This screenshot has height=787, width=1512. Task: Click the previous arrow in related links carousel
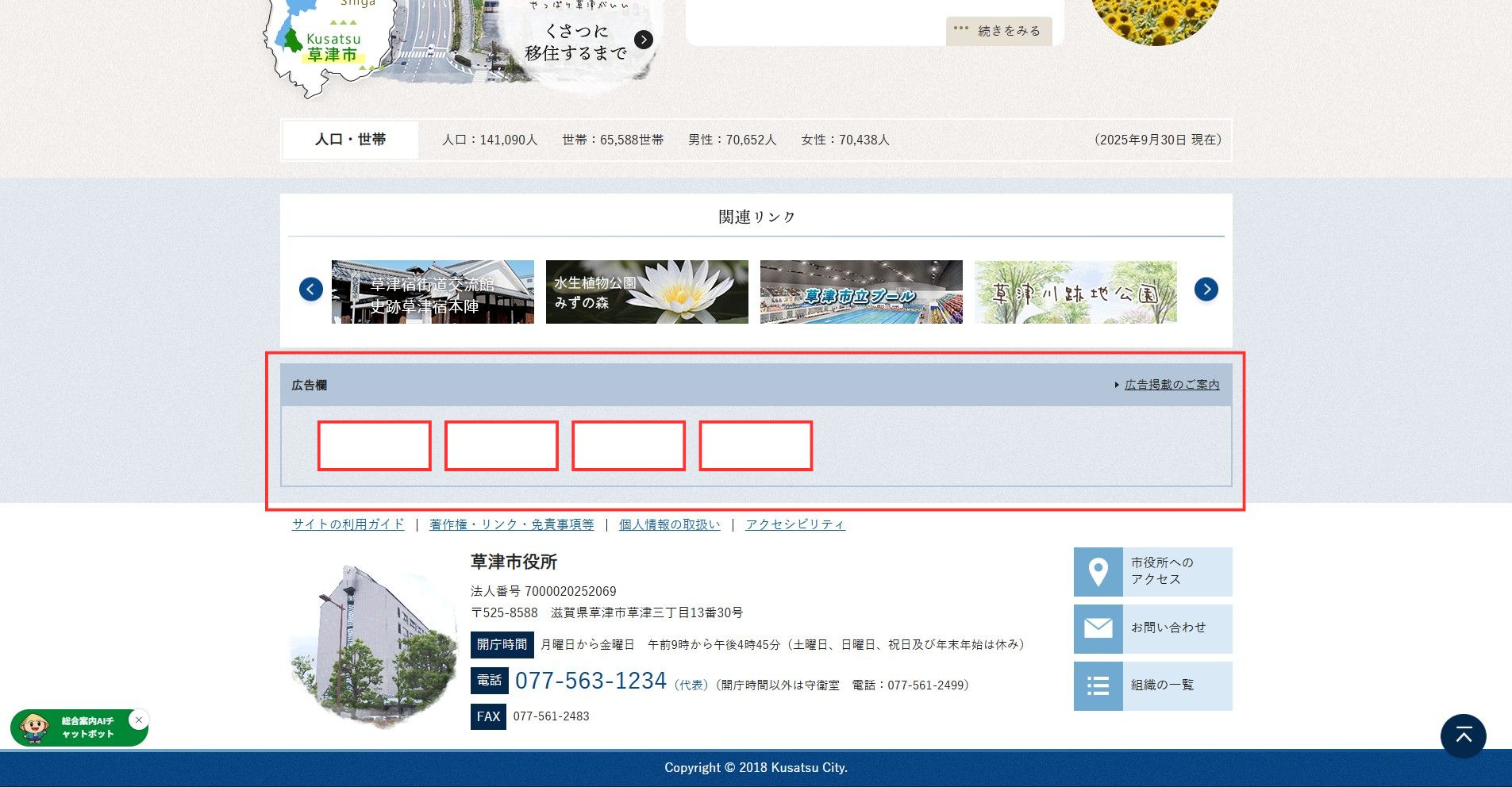click(311, 290)
